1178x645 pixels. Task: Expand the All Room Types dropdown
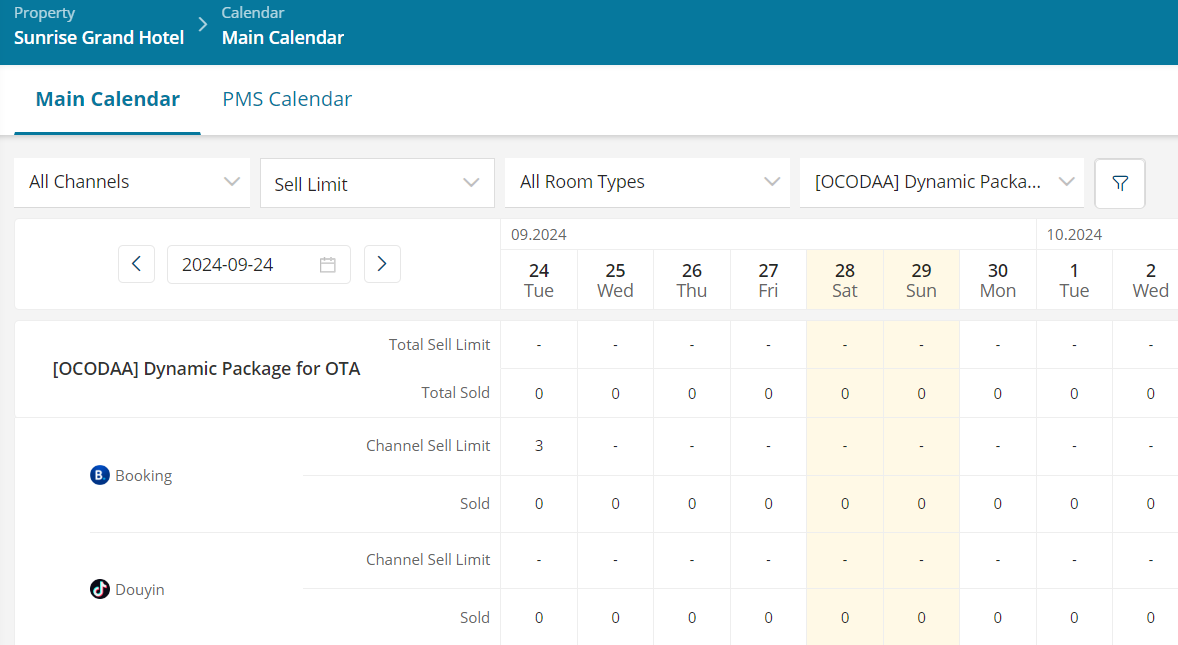(x=647, y=182)
